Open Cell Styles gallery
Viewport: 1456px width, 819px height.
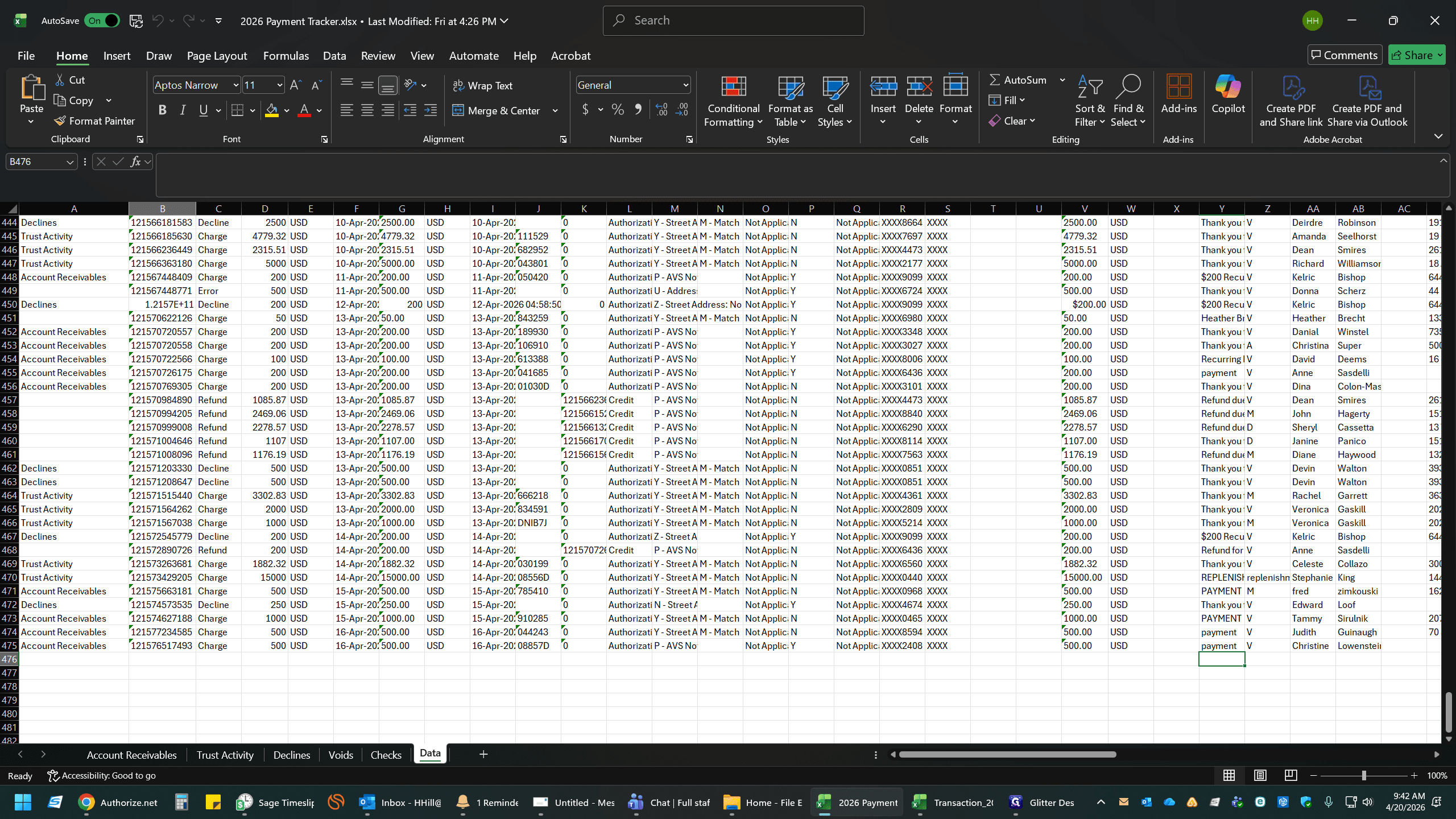[835, 101]
